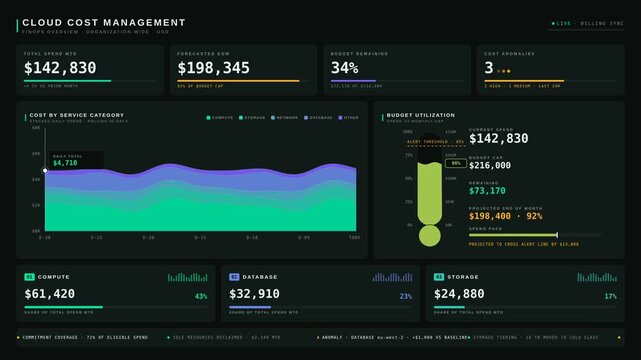Click the Anomaly Database eu-west-2 ticker item
The height and width of the screenshot is (360, 641).
tap(392, 338)
